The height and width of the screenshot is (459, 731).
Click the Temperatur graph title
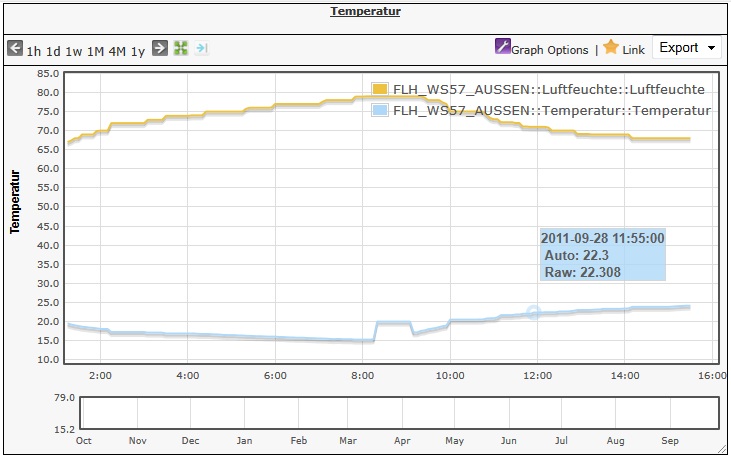[365, 11]
